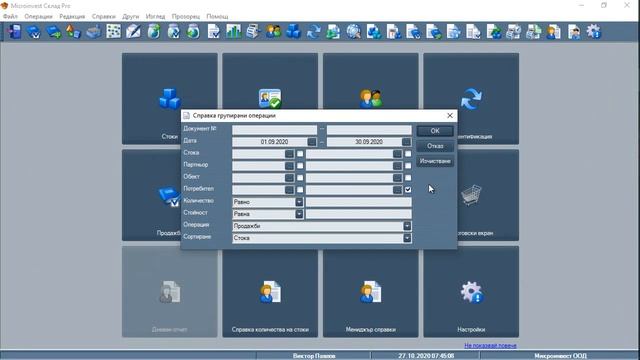Click the globe with magnifier toolbar icon
This screenshot has height=360, width=640.
tap(353, 31)
